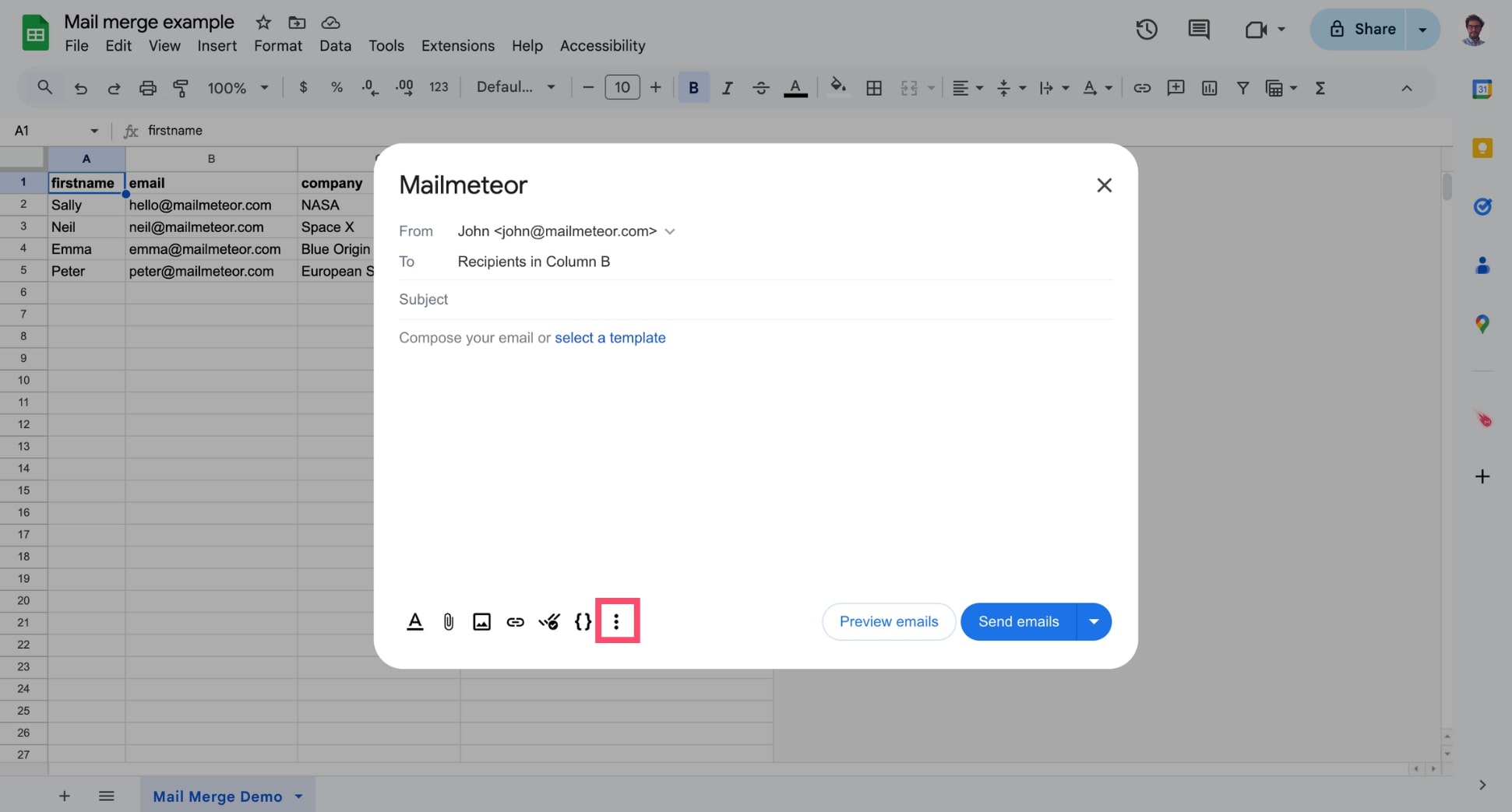Image resolution: width=1512 pixels, height=812 pixels.
Task: Click the Share button
Action: [x=1359, y=30]
